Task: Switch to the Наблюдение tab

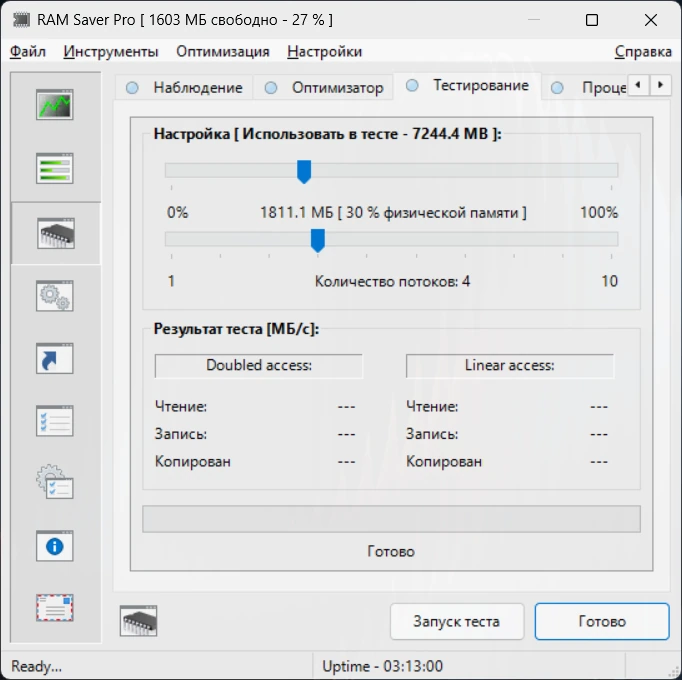Action: tap(184, 87)
